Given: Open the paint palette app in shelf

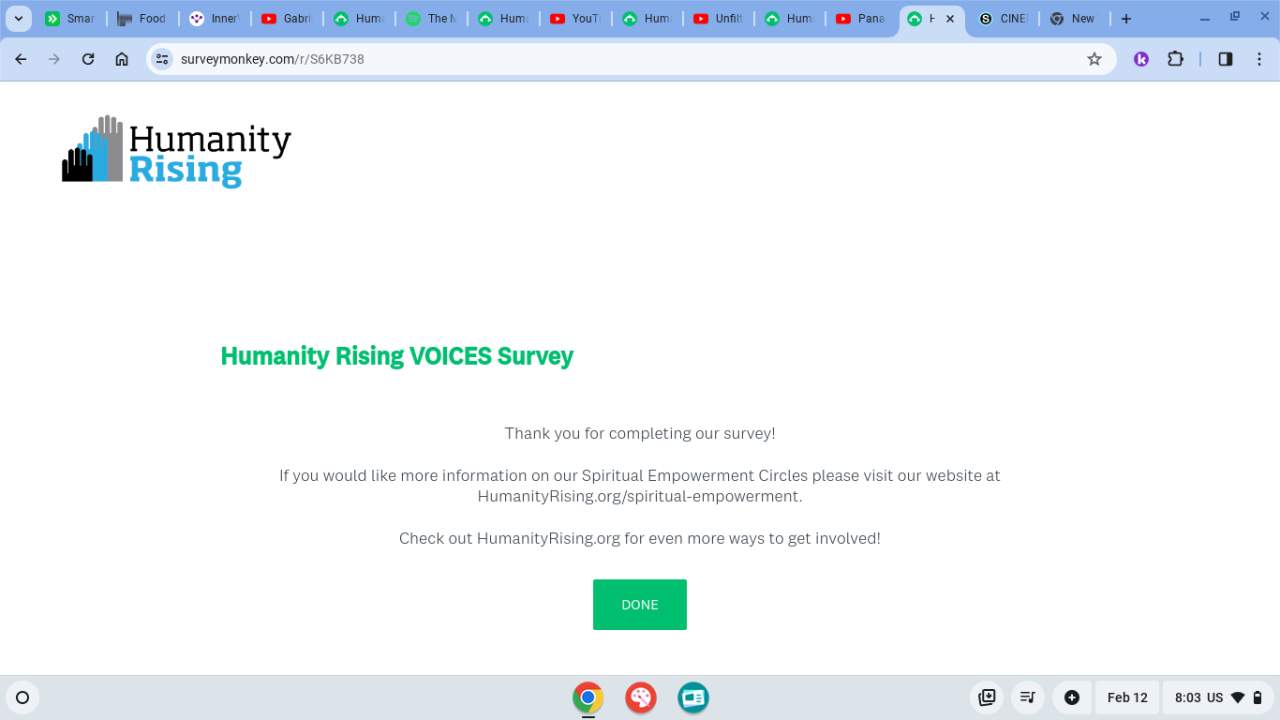Looking at the screenshot, I should coord(640,697).
